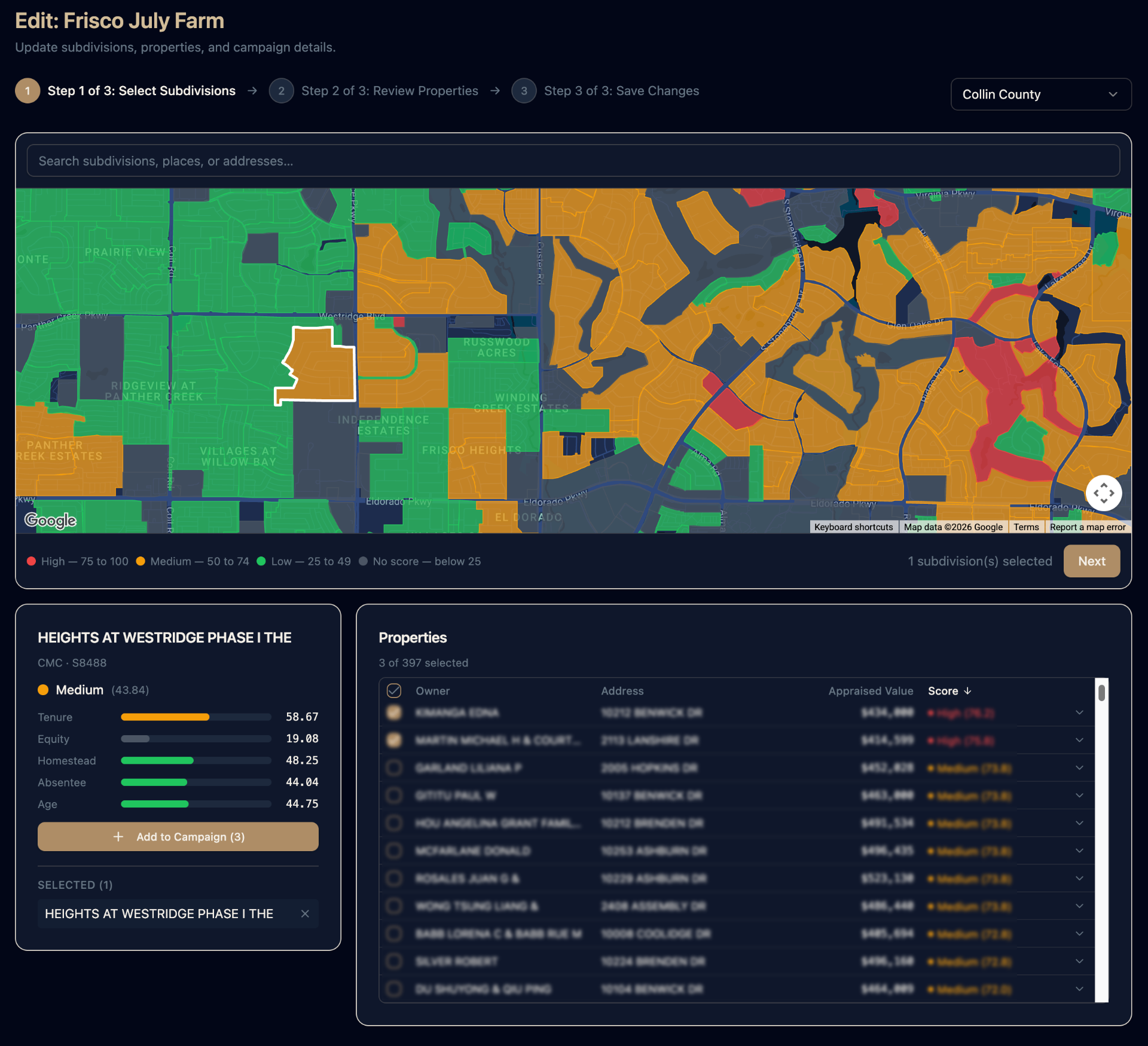This screenshot has width=1148, height=1046.
Task: Sort by the Appraised Value column header
Action: click(x=871, y=691)
